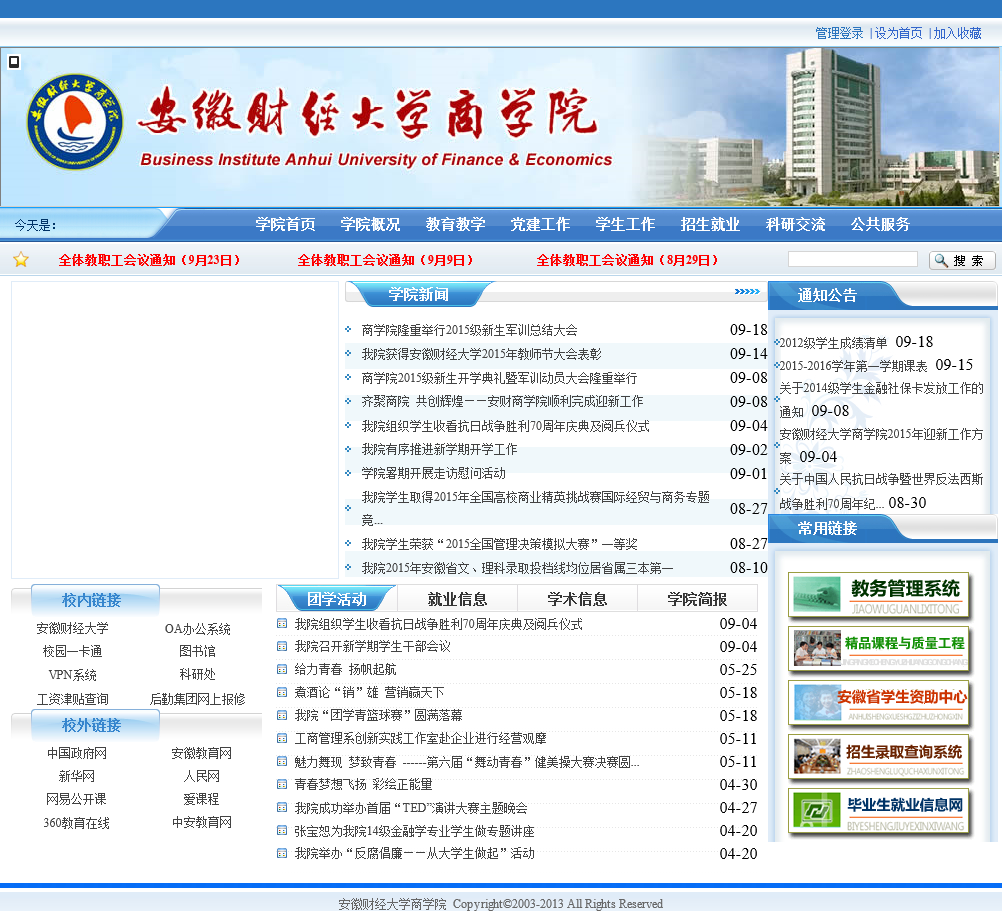Open 工资津贴查询 link
The width and height of the screenshot is (1002, 911).
[x=72, y=700]
